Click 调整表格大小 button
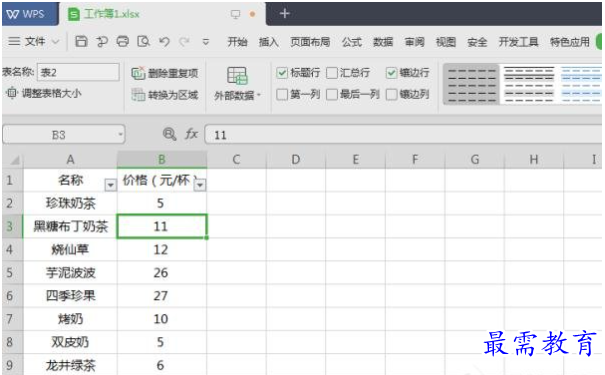 coord(44,93)
